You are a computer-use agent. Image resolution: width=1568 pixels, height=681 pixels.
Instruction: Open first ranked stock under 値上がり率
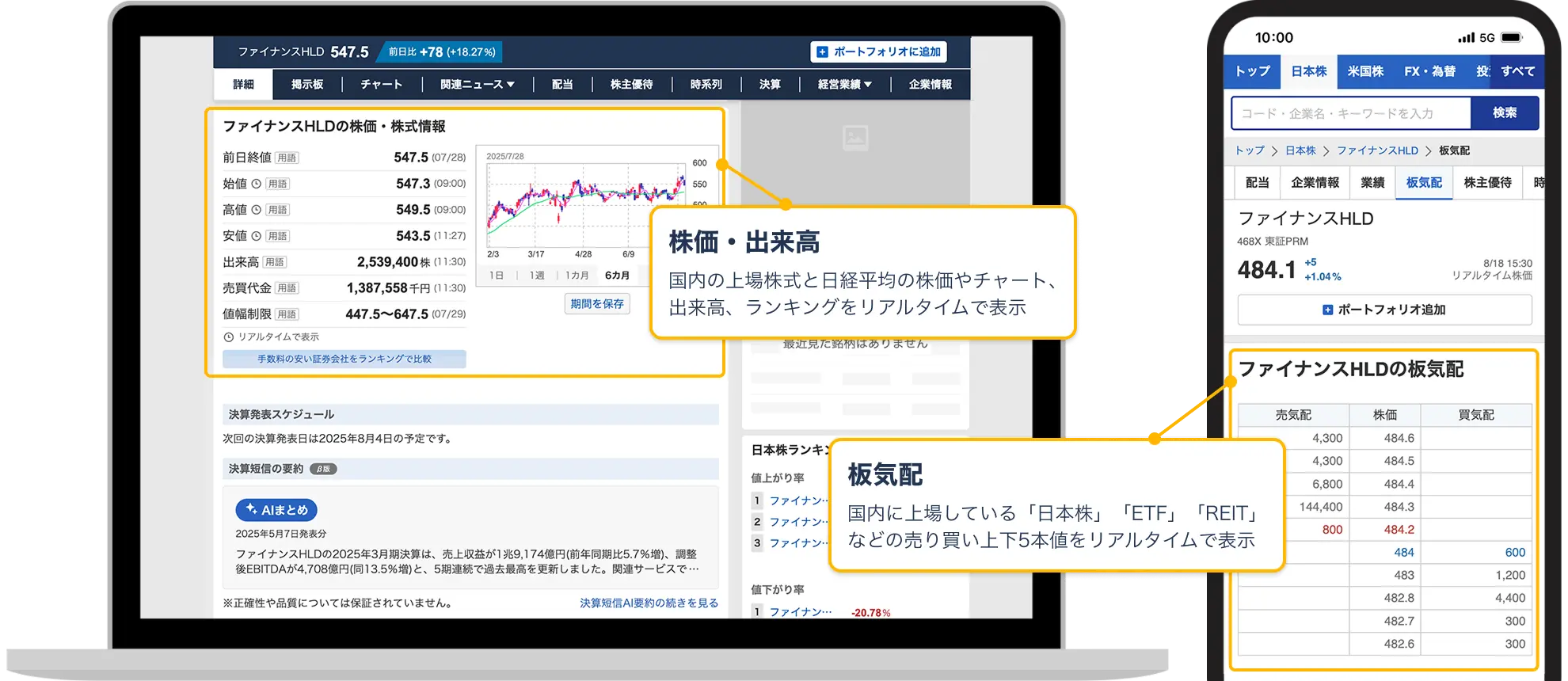pyautogui.click(x=800, y=500)
